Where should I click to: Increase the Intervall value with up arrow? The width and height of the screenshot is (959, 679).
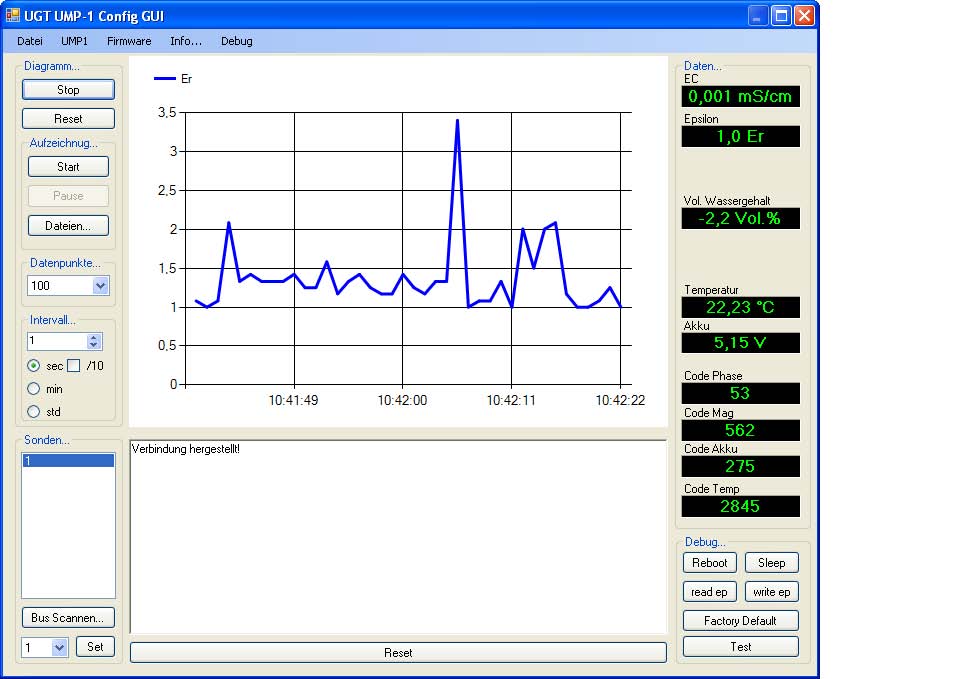pos(94,337)
